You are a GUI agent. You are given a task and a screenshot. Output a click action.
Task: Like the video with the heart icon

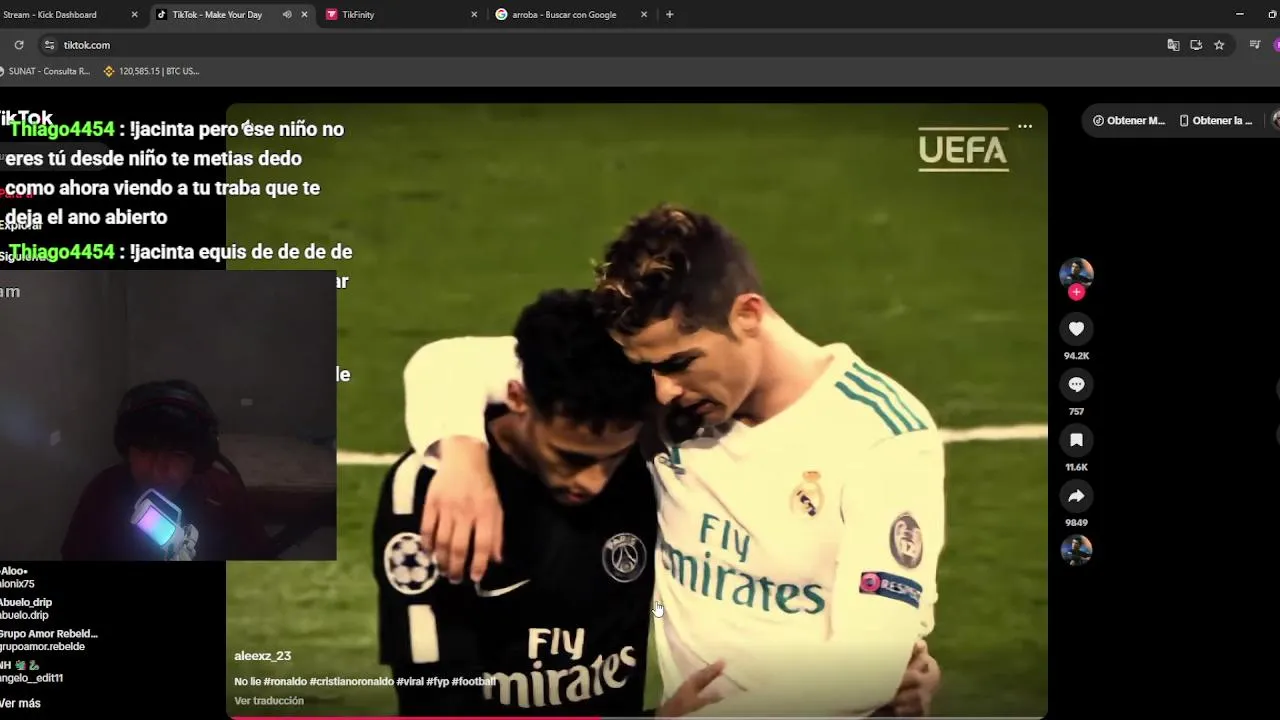(x=1076, y=329)
